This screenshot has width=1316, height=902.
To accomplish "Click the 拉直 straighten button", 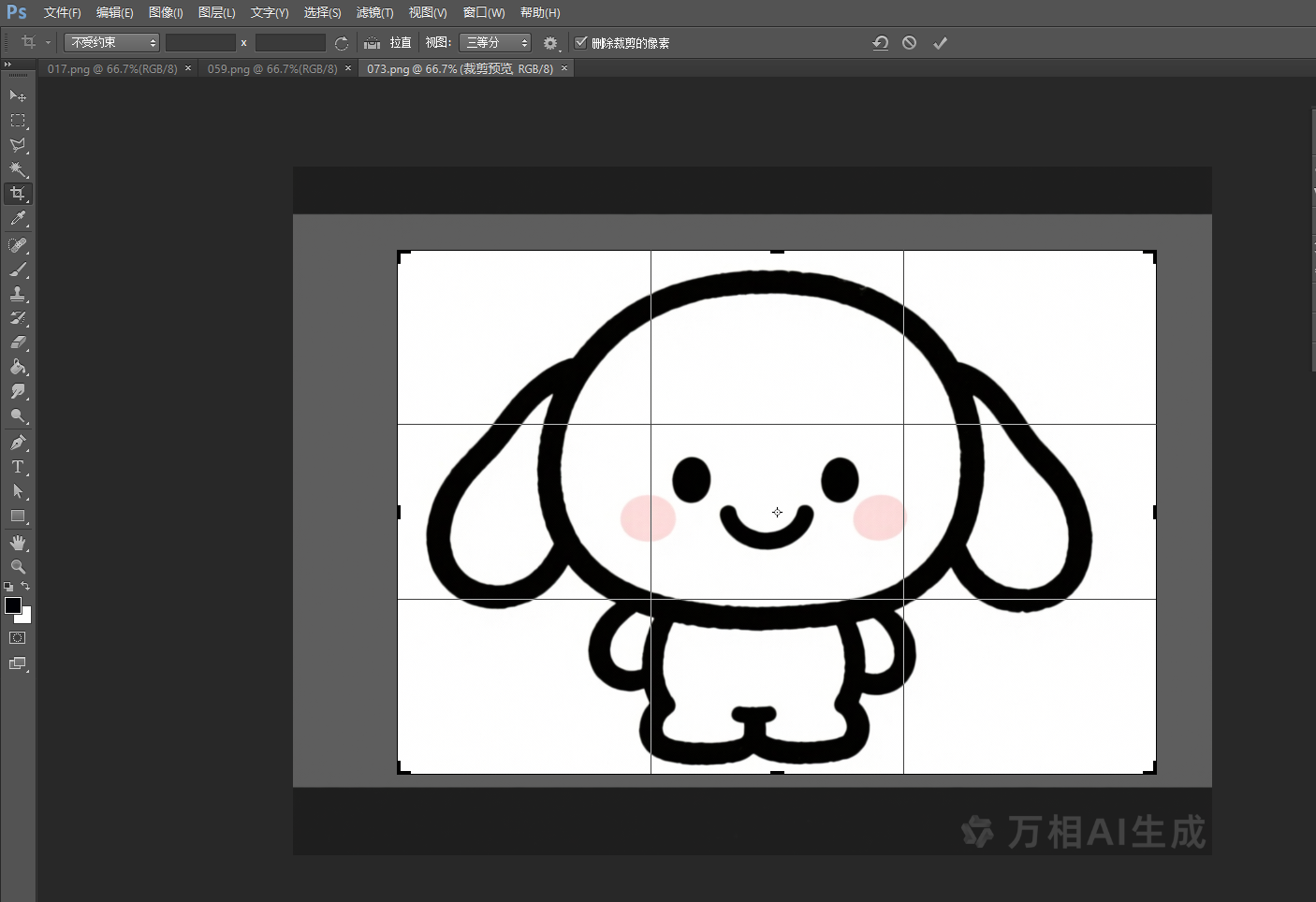I will tap(401, 43).
